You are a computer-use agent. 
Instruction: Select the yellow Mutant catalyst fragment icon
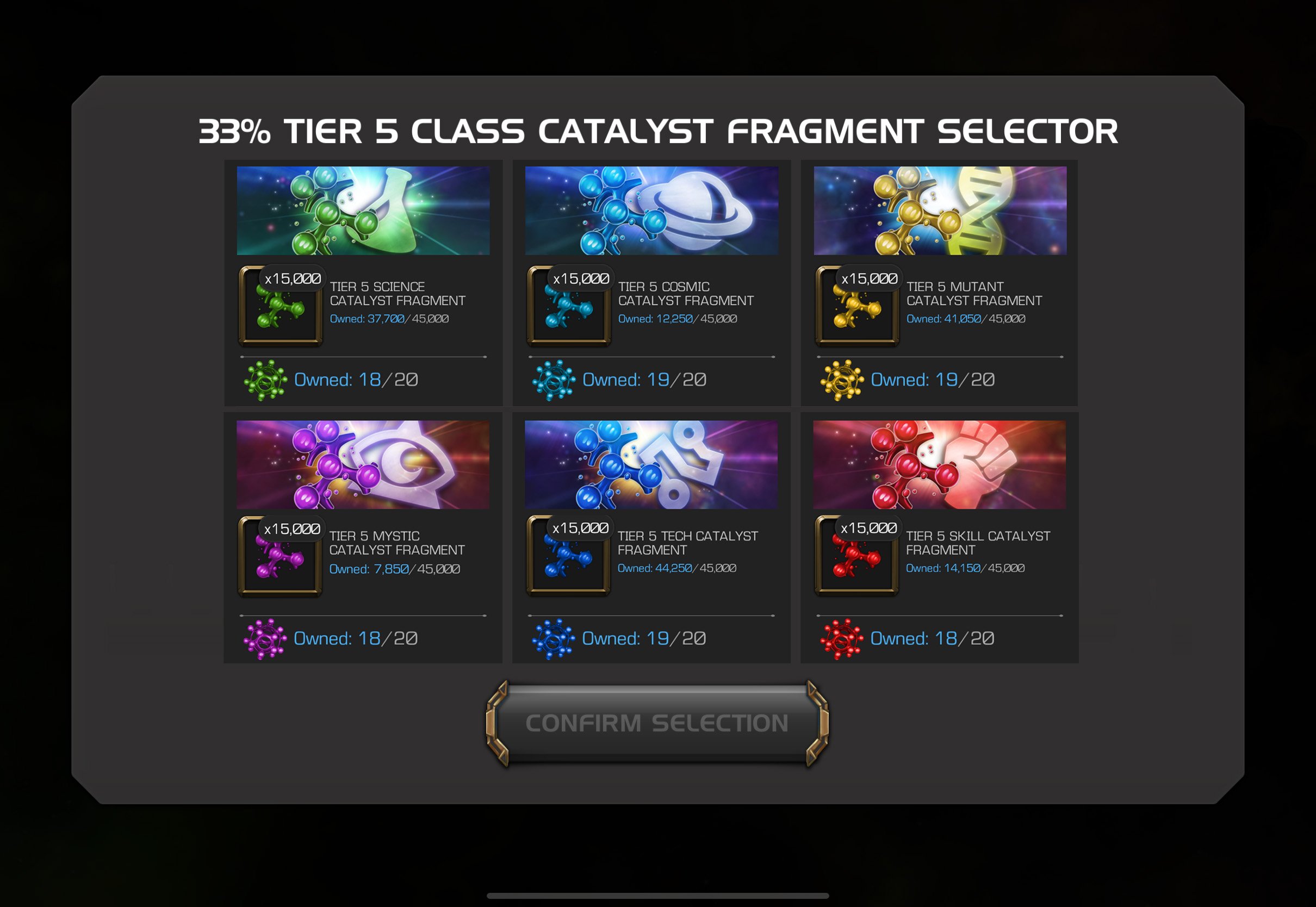tap(858, 306)
